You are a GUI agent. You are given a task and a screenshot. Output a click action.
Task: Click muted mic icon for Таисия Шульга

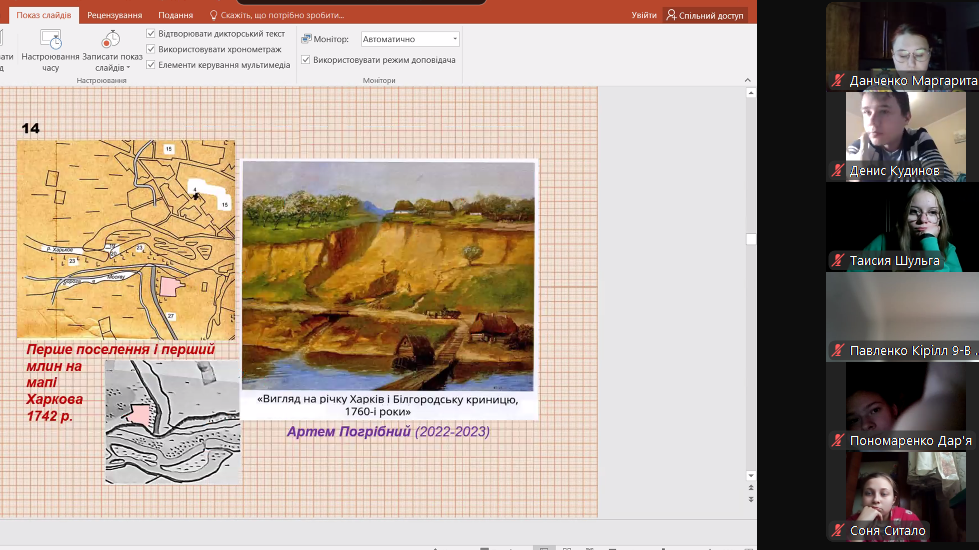click(x=838, y=260)
